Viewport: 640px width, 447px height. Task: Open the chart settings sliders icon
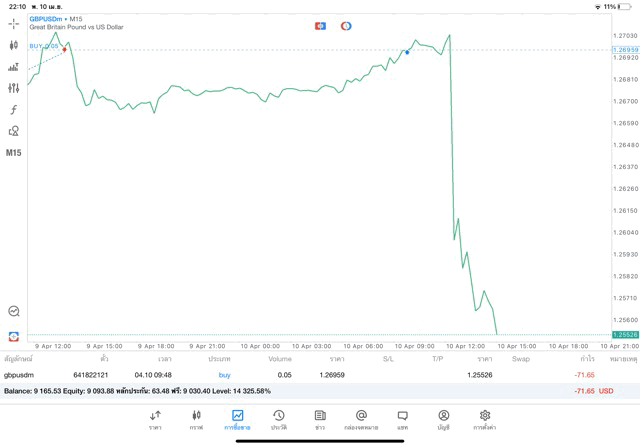point(14,88)
